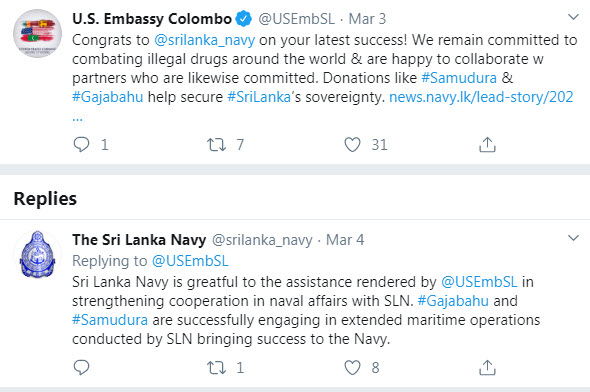590x392 pixels.
Task: Share the Sri Lanka Navy reply
Action: pyautogui.click(x=487, y=368)
